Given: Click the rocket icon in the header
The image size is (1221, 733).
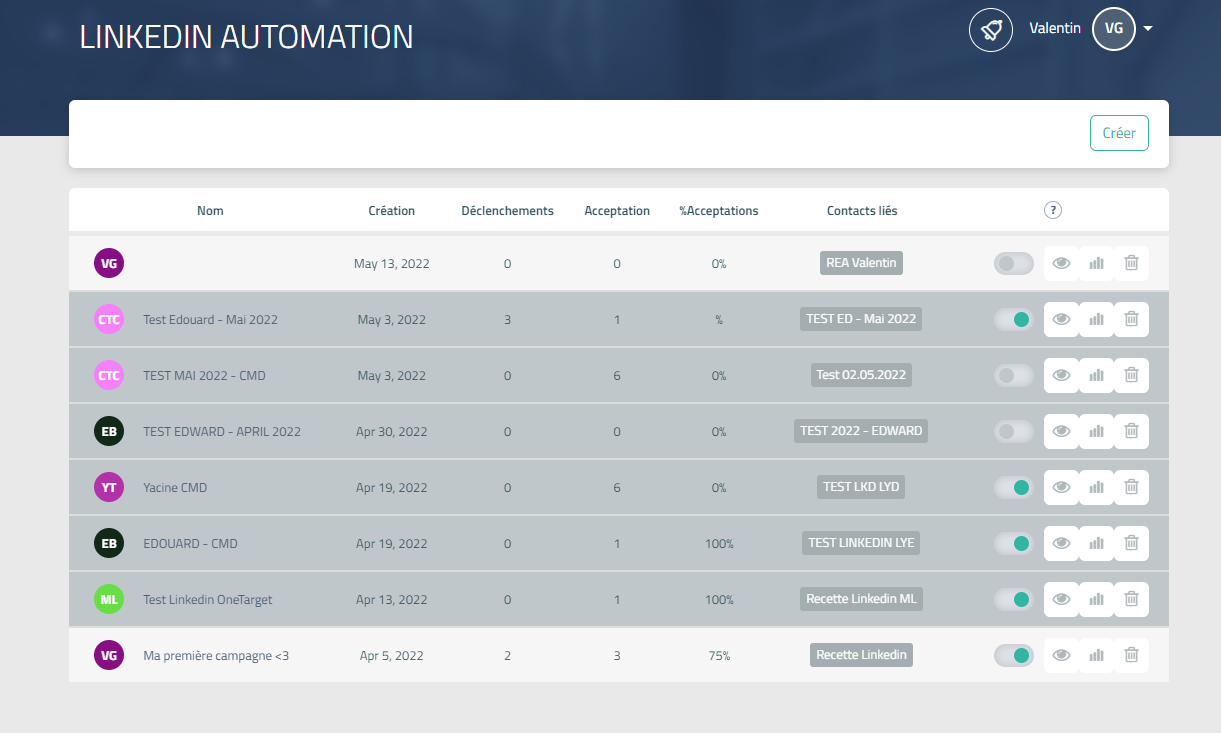Looking at the screenshot, I should coord(990,30).
